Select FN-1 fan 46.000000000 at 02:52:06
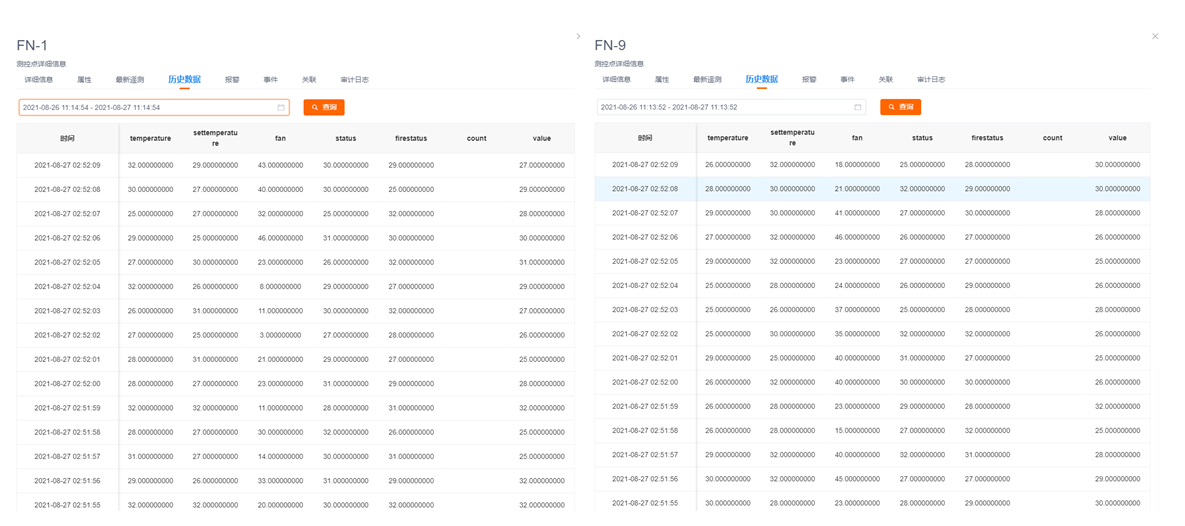 [280, 238]
